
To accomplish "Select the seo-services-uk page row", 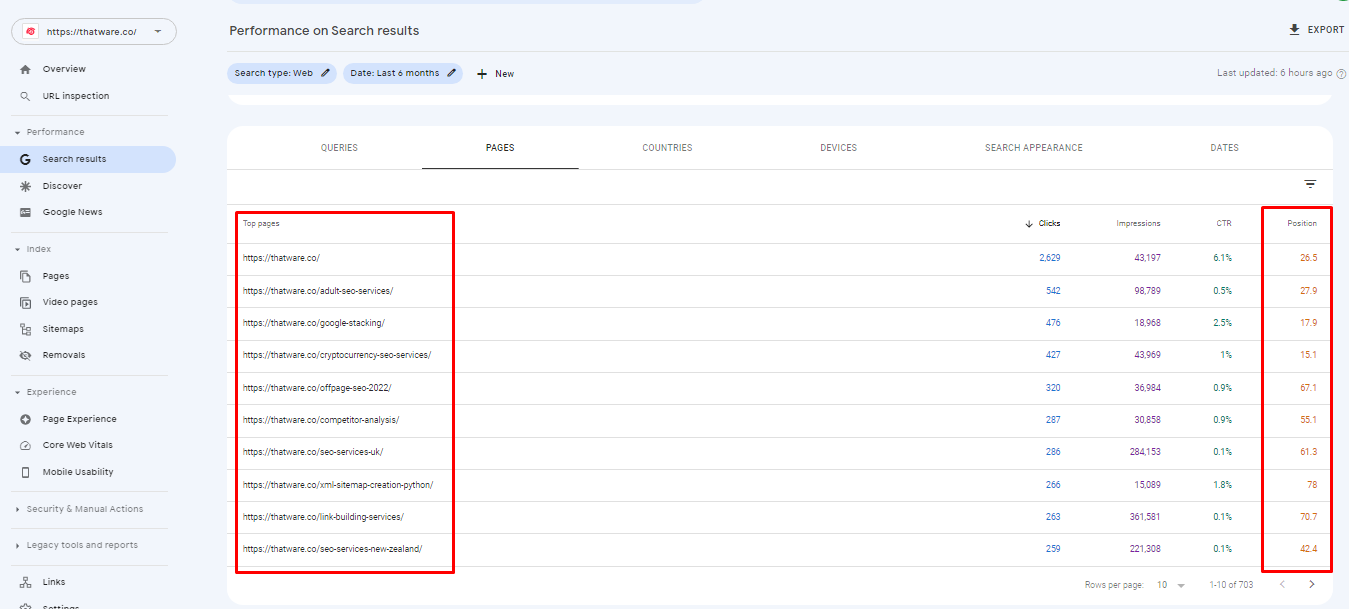I will tap(780, 452).
